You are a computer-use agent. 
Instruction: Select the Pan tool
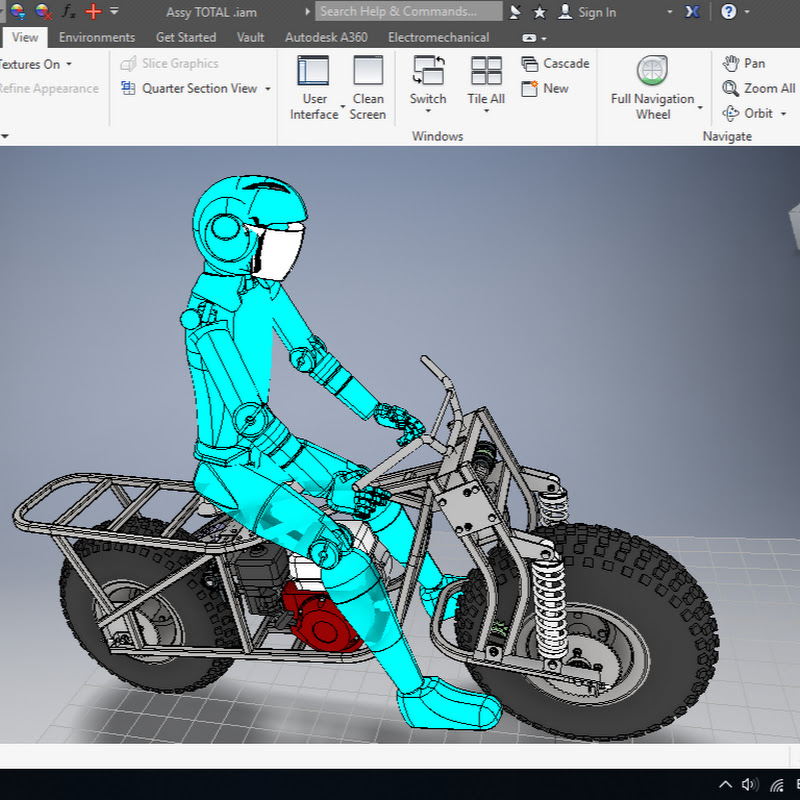pos(744,63)
